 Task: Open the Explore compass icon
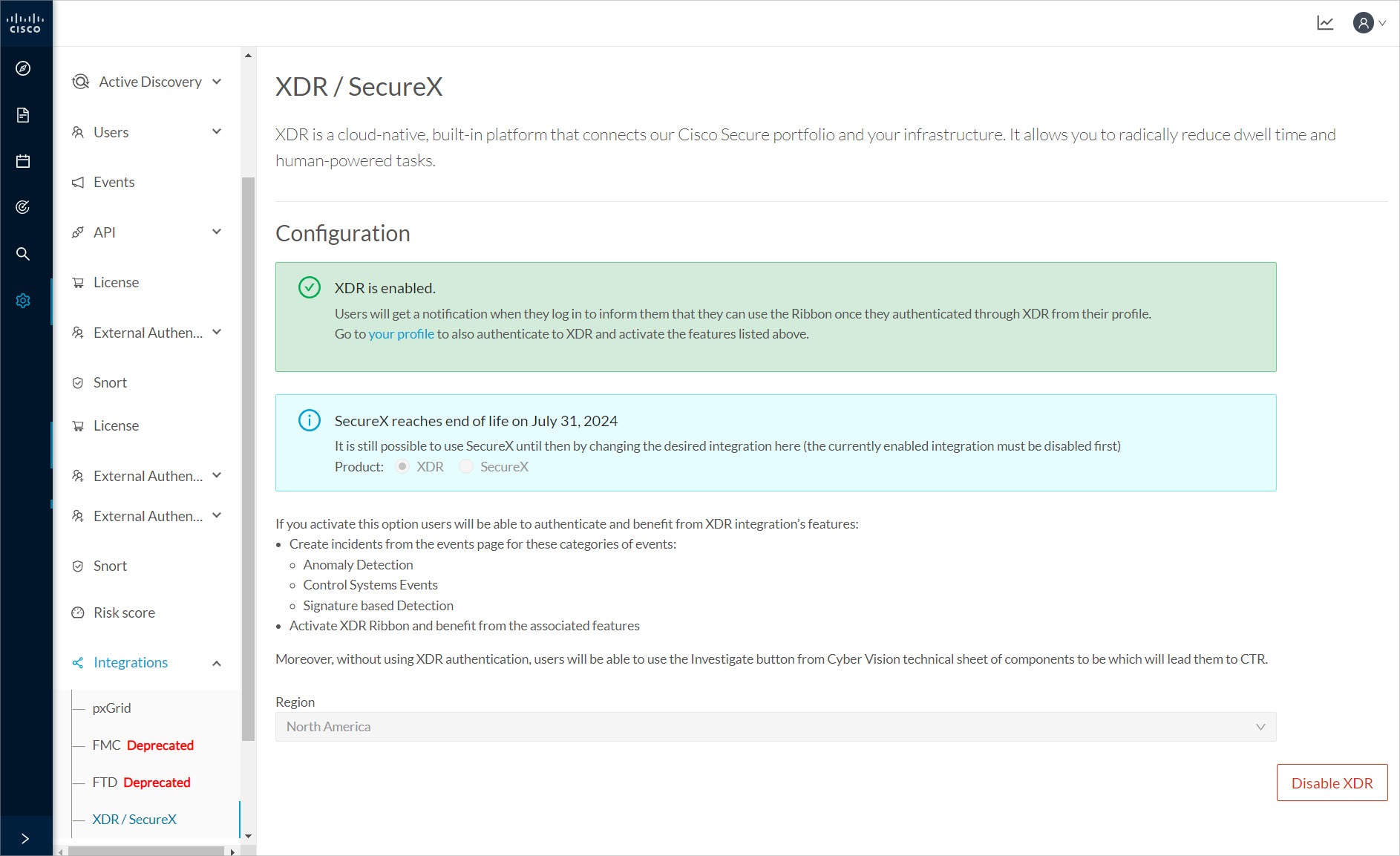(x=23, y=68)
